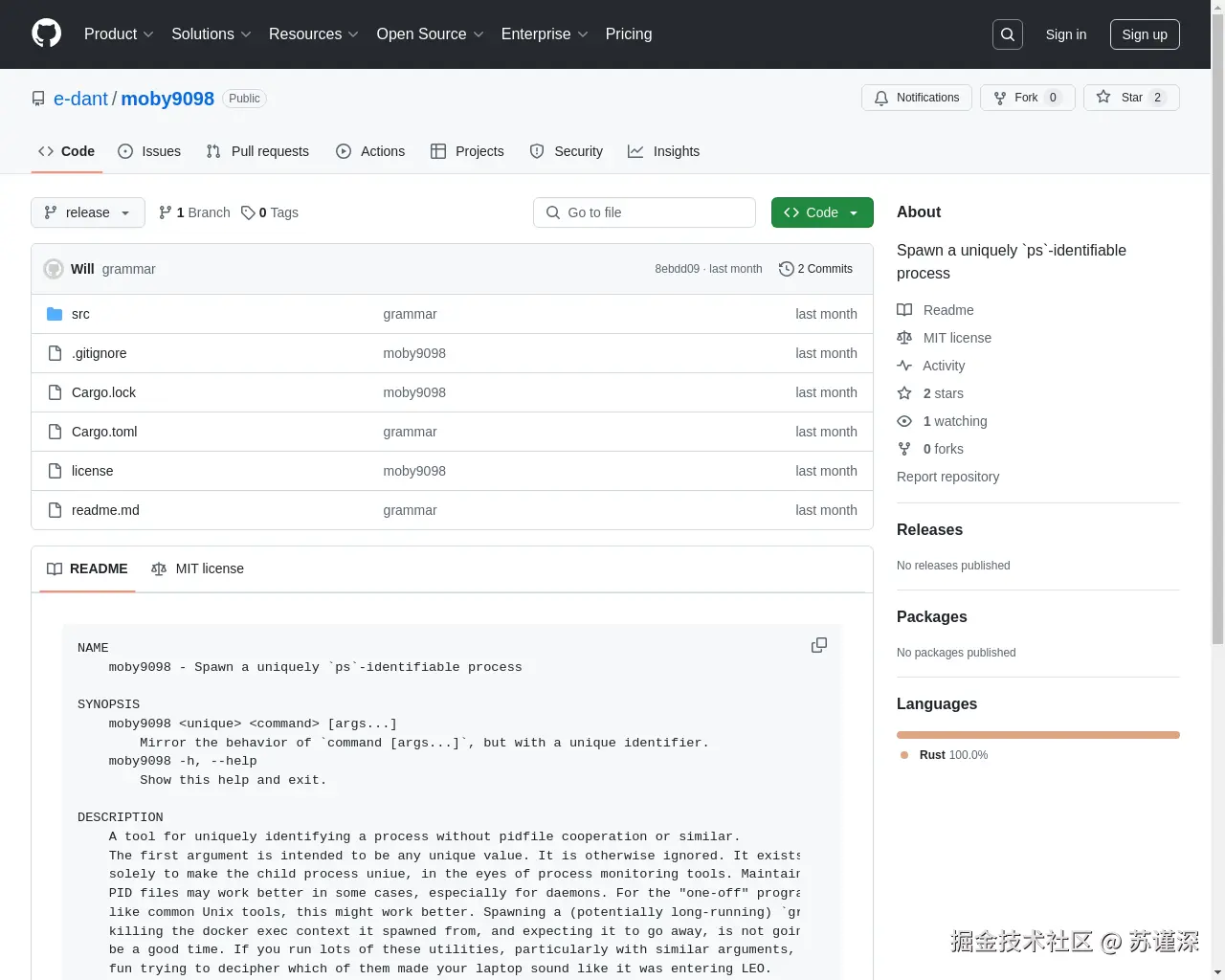1225x980 pixels.
Task: Switch to the MIT license tab in README panel
Action: coord(197,568)
